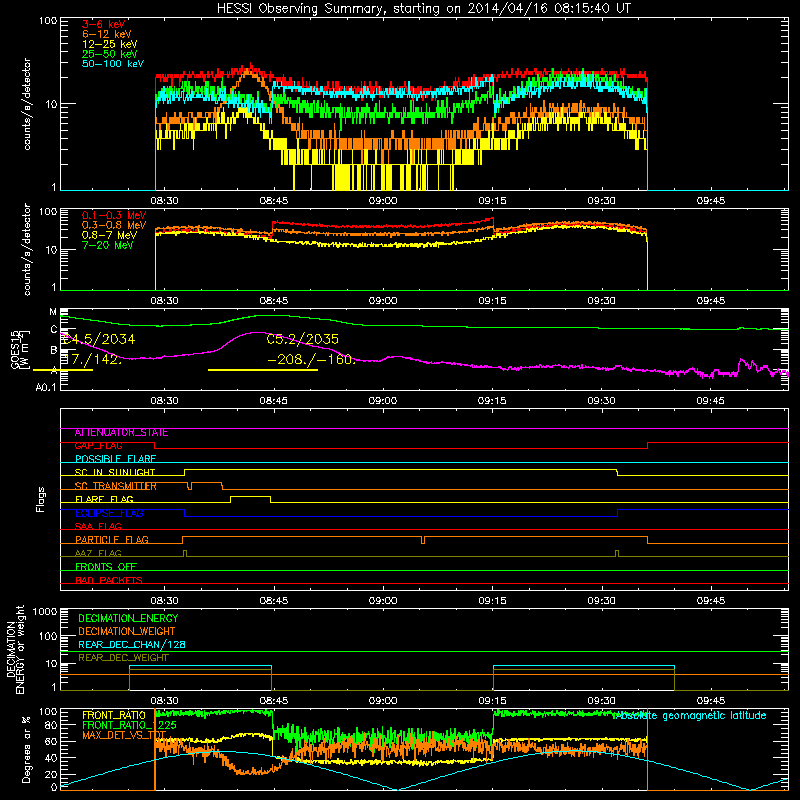
Task: Click the vertical Flags axis title
Action: tap(41, 499)
